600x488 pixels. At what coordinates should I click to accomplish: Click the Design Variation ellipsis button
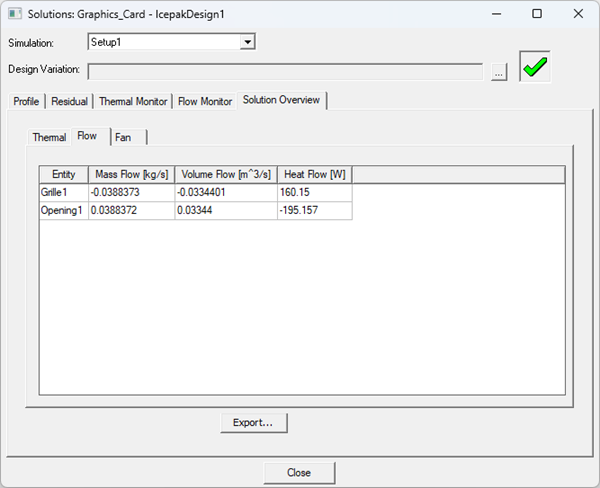(x=499, y=72)
